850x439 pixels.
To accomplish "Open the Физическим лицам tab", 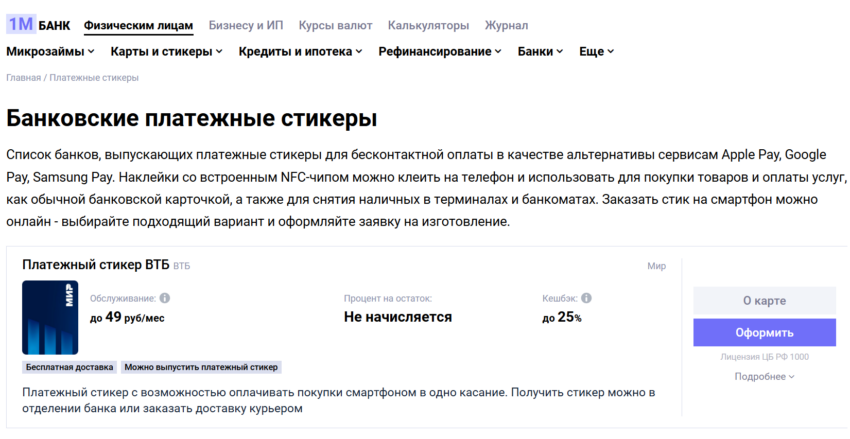I will pyautogui.click(x=138, y=25).
